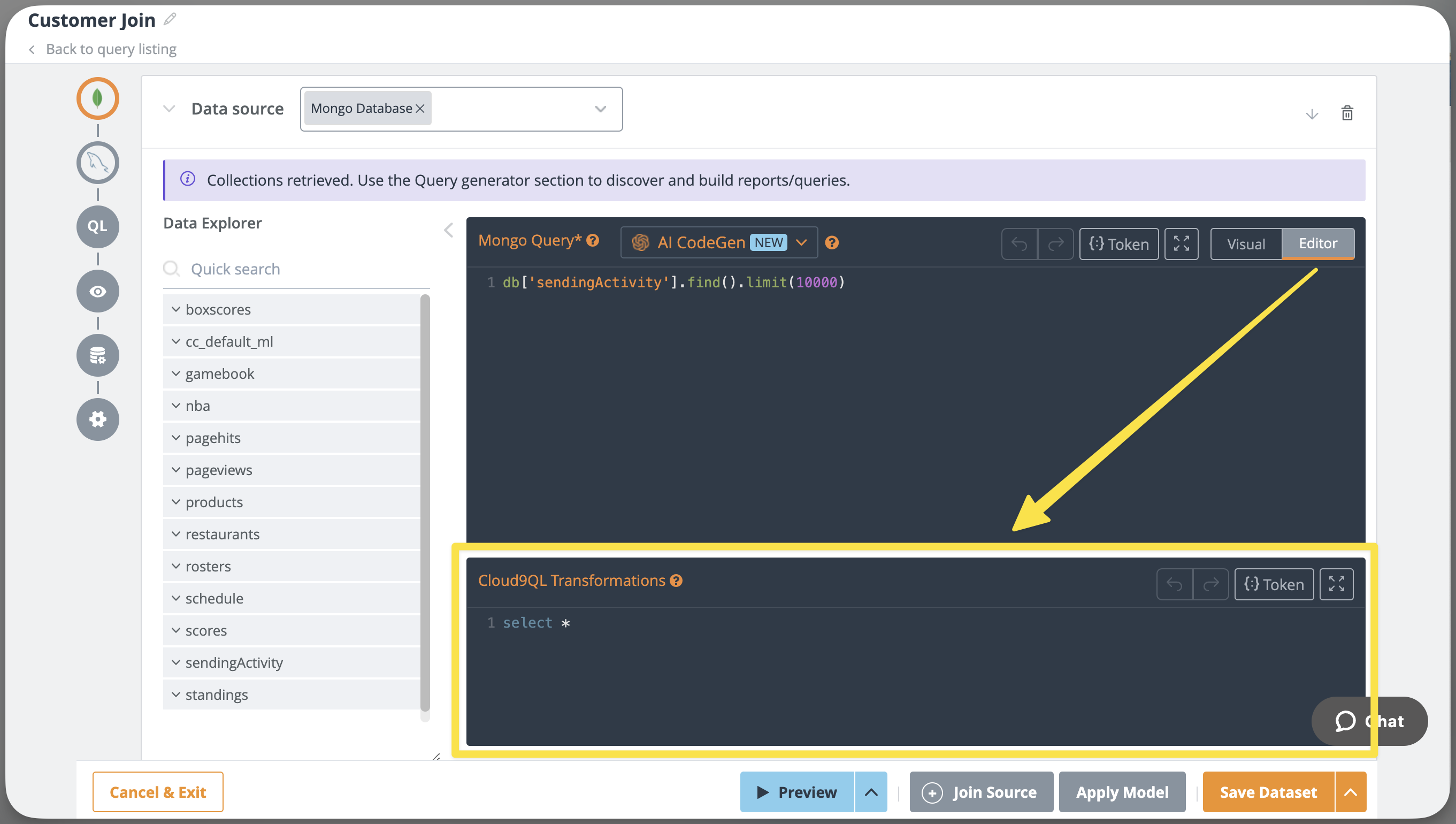Expand Cloud9QL Transformations to fullscreen
This screenshot has height=824, width=1456.
1336,584
